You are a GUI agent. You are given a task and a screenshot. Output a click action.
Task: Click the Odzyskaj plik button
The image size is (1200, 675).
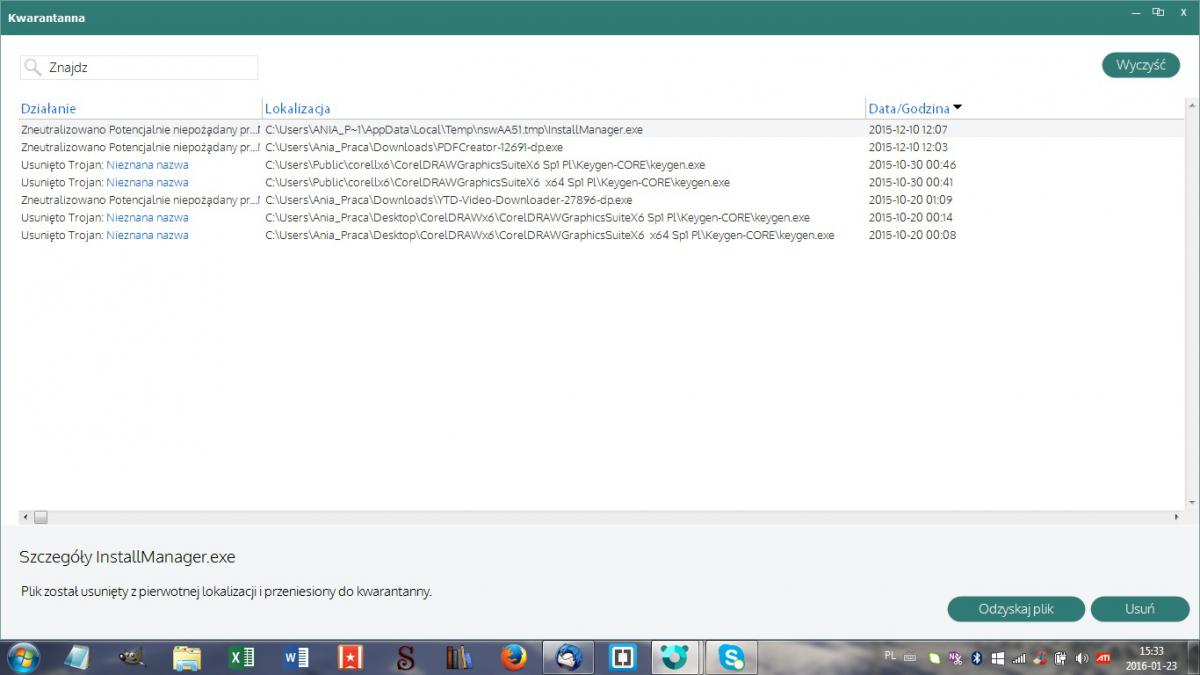(x=1016, y=609)
